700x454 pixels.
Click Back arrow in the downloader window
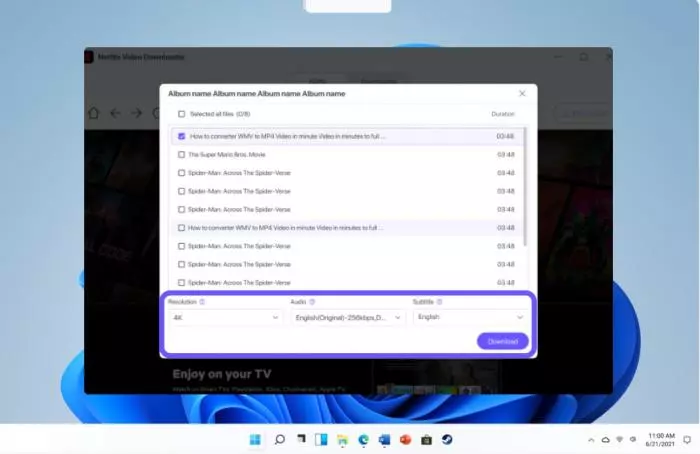(115, 113)
